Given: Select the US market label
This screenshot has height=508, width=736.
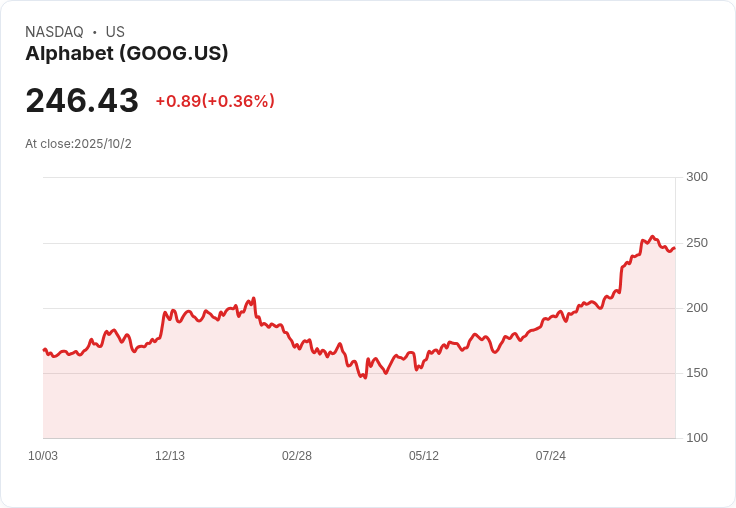Looking at the screenshot, I should pyautogui.click(x=115, y=32).
